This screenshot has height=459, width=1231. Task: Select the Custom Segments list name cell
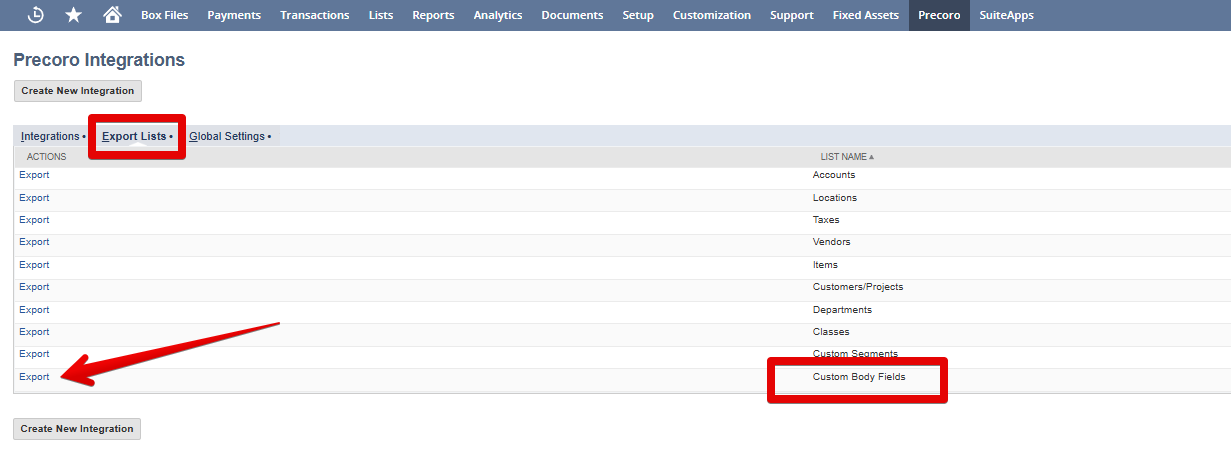[855, 354]
